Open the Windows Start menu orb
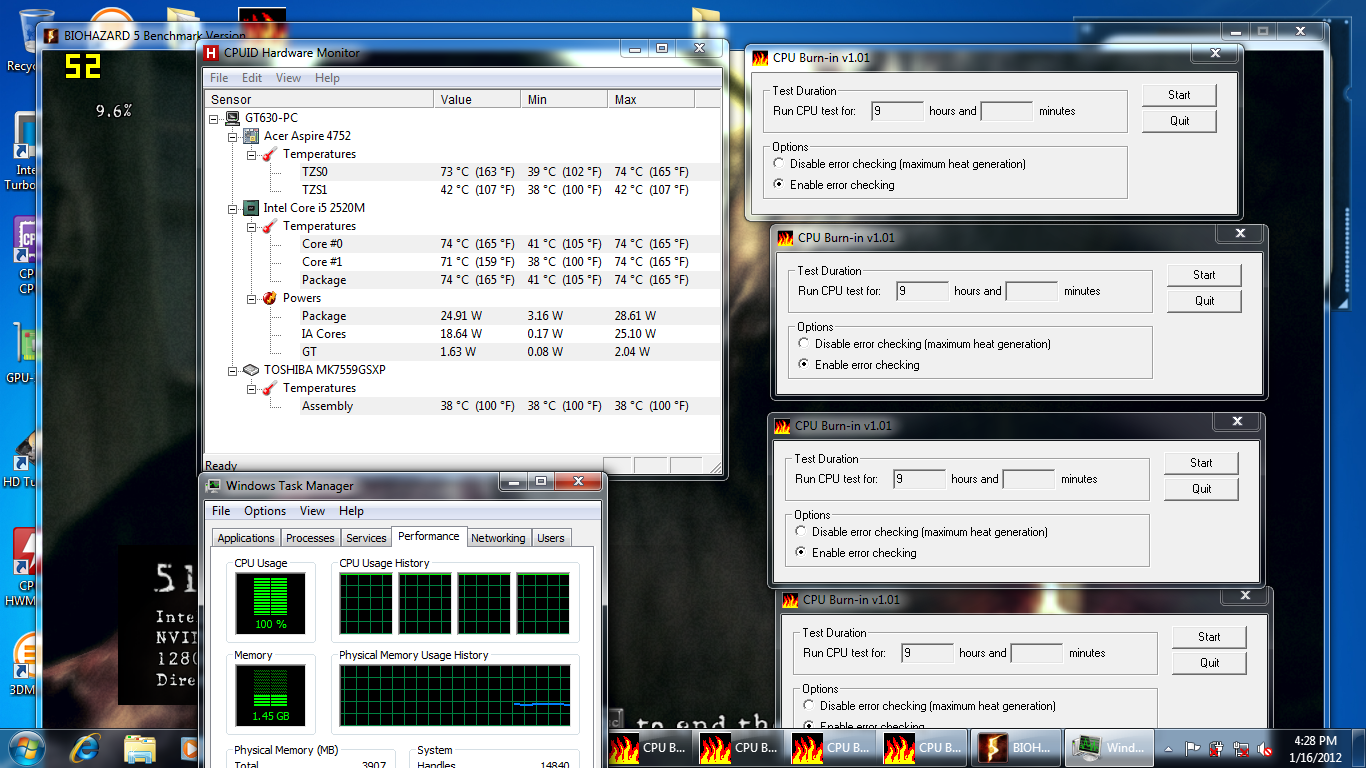The image size is (1366, 768). (25, 747)
